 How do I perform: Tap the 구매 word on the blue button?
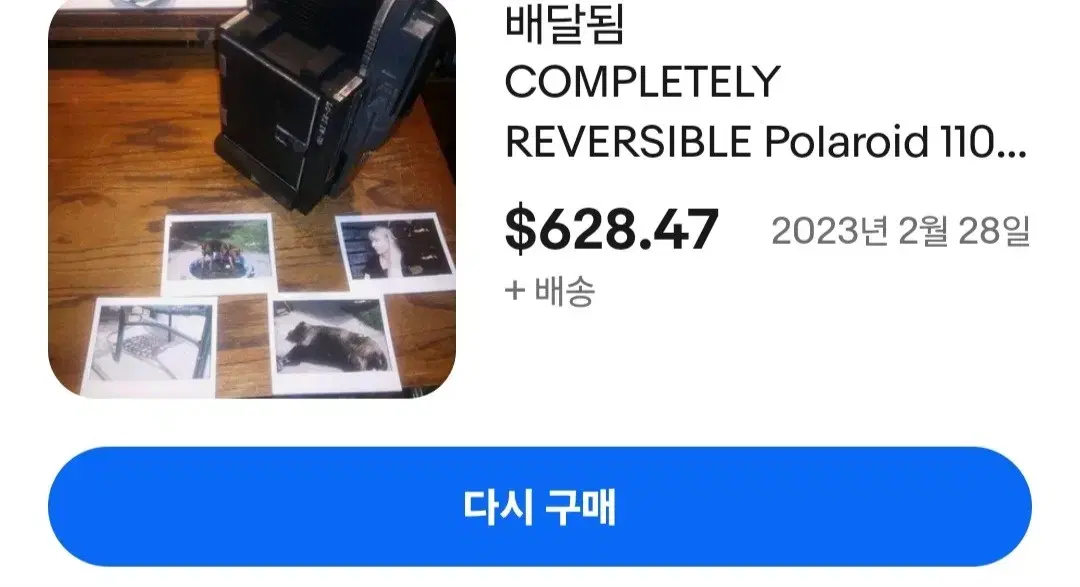580,508
